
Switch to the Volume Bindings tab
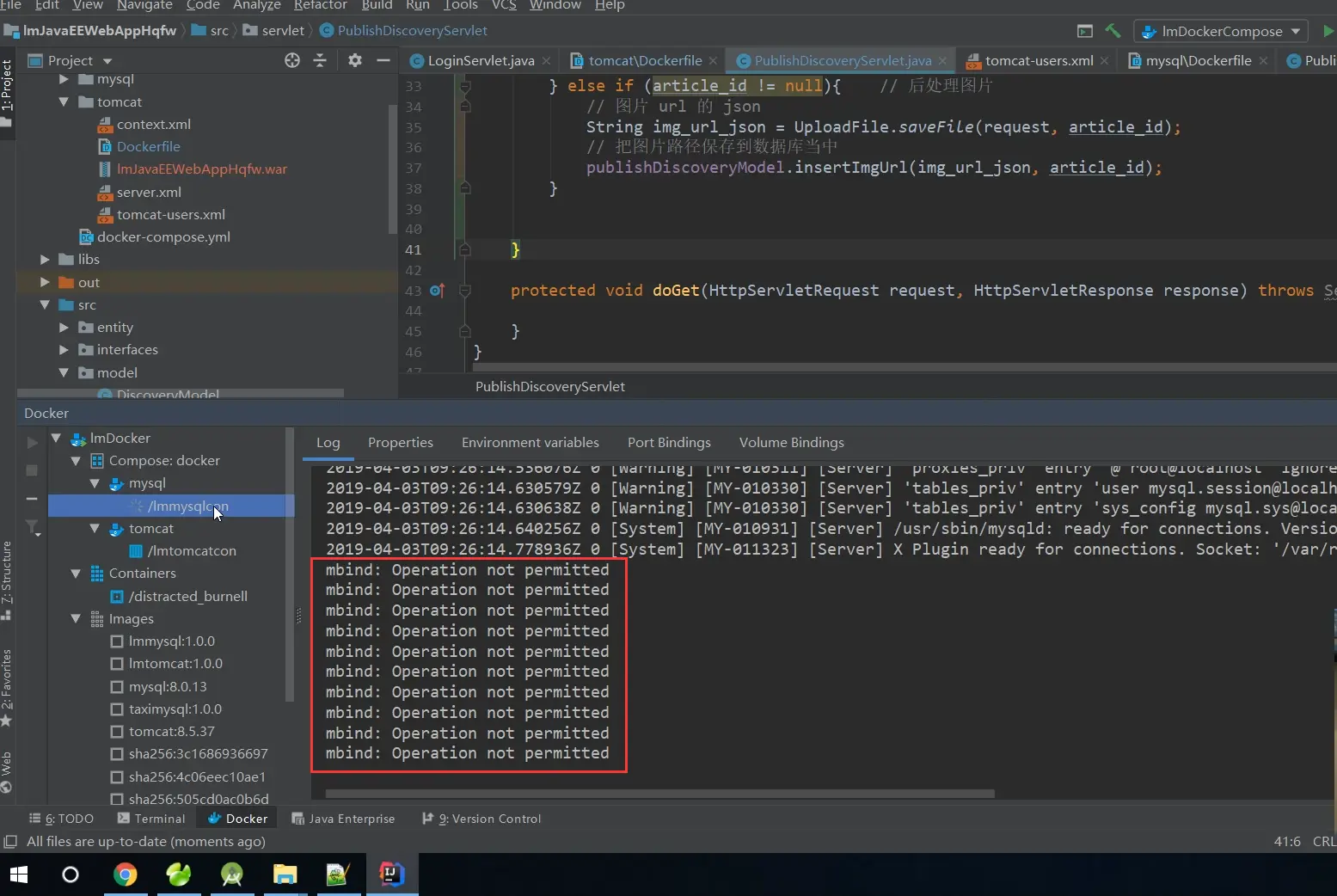pos(792,442)
